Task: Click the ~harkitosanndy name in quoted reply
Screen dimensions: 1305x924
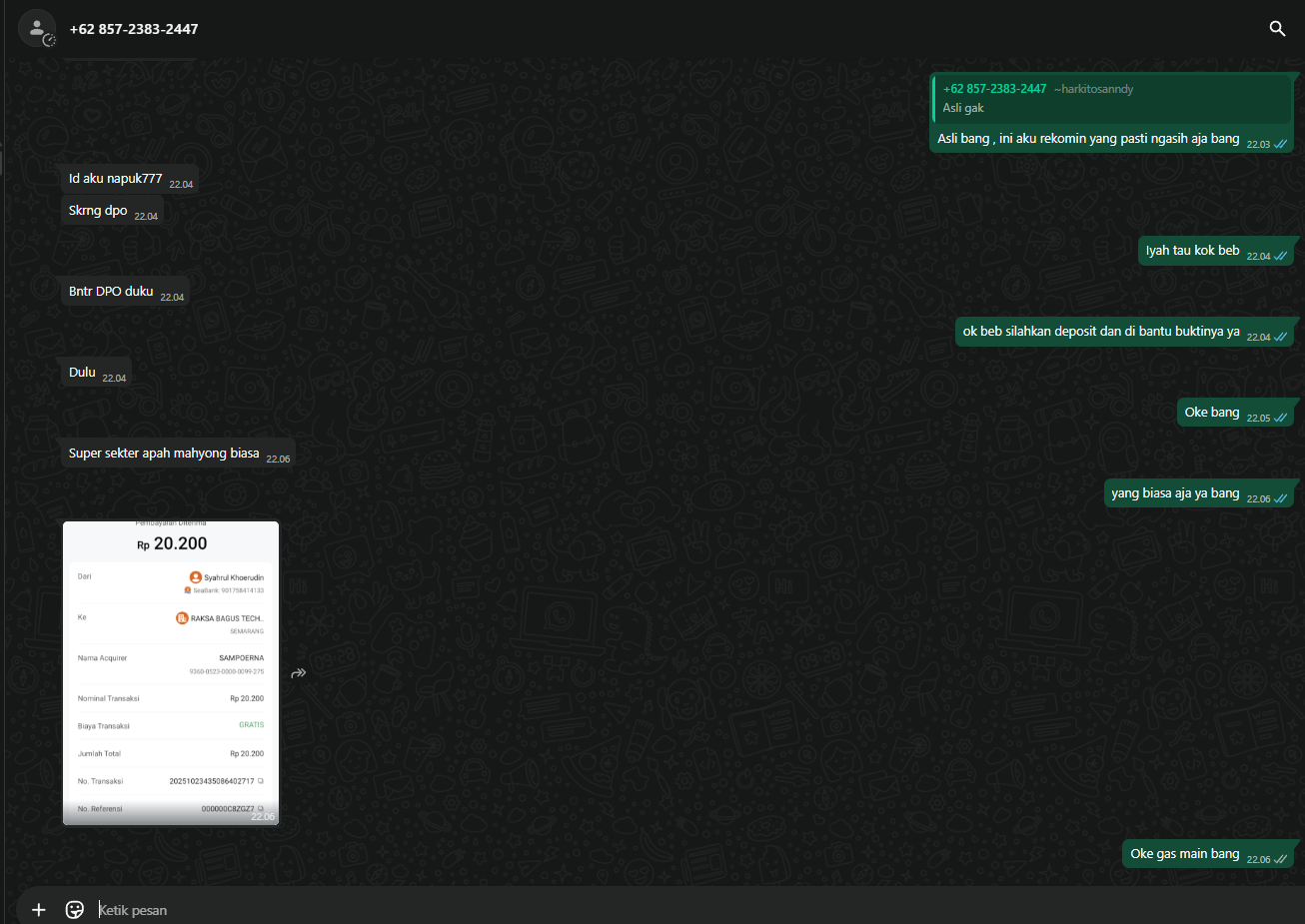Action: point(1094,89)
